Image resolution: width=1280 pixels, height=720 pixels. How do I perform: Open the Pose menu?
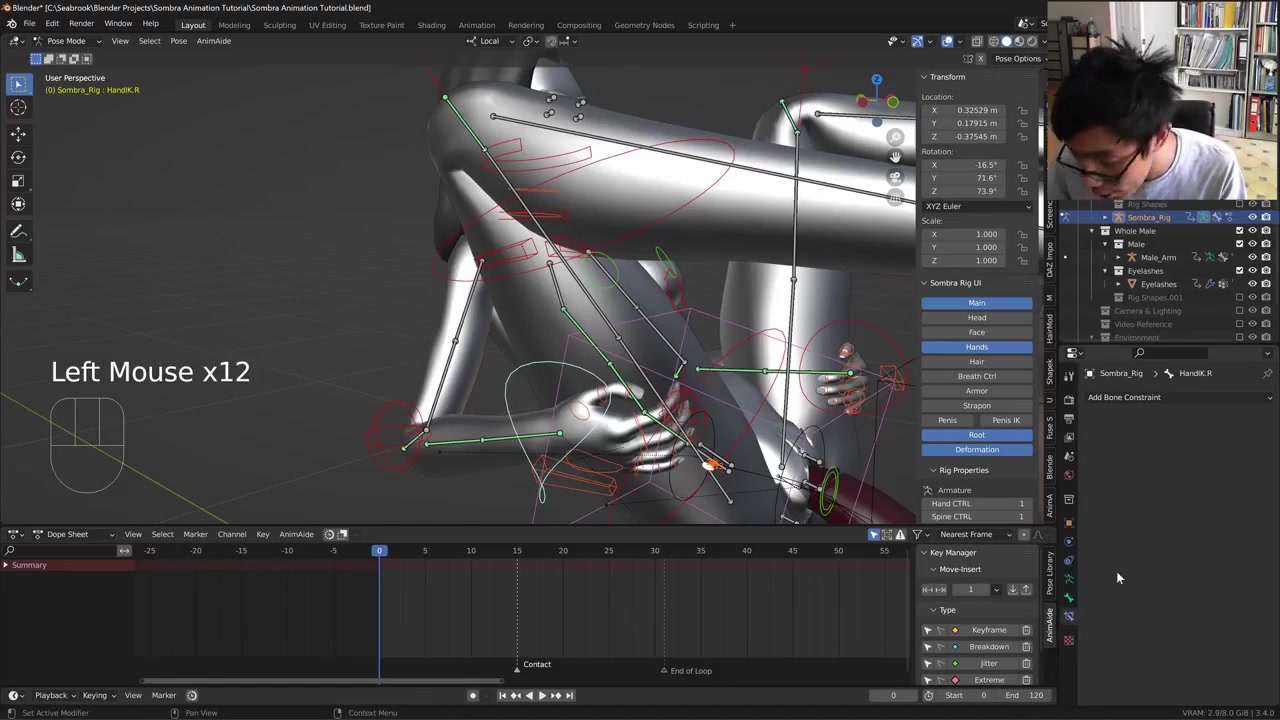point(178,41)
